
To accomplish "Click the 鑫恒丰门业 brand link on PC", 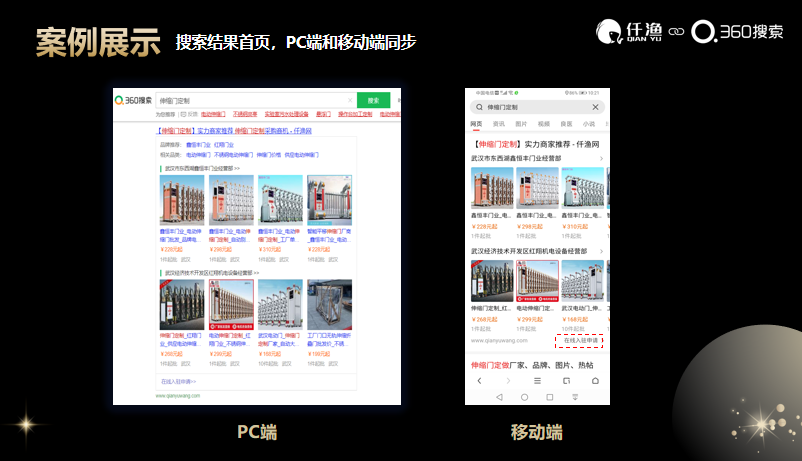I will click(x=198, y=145).
